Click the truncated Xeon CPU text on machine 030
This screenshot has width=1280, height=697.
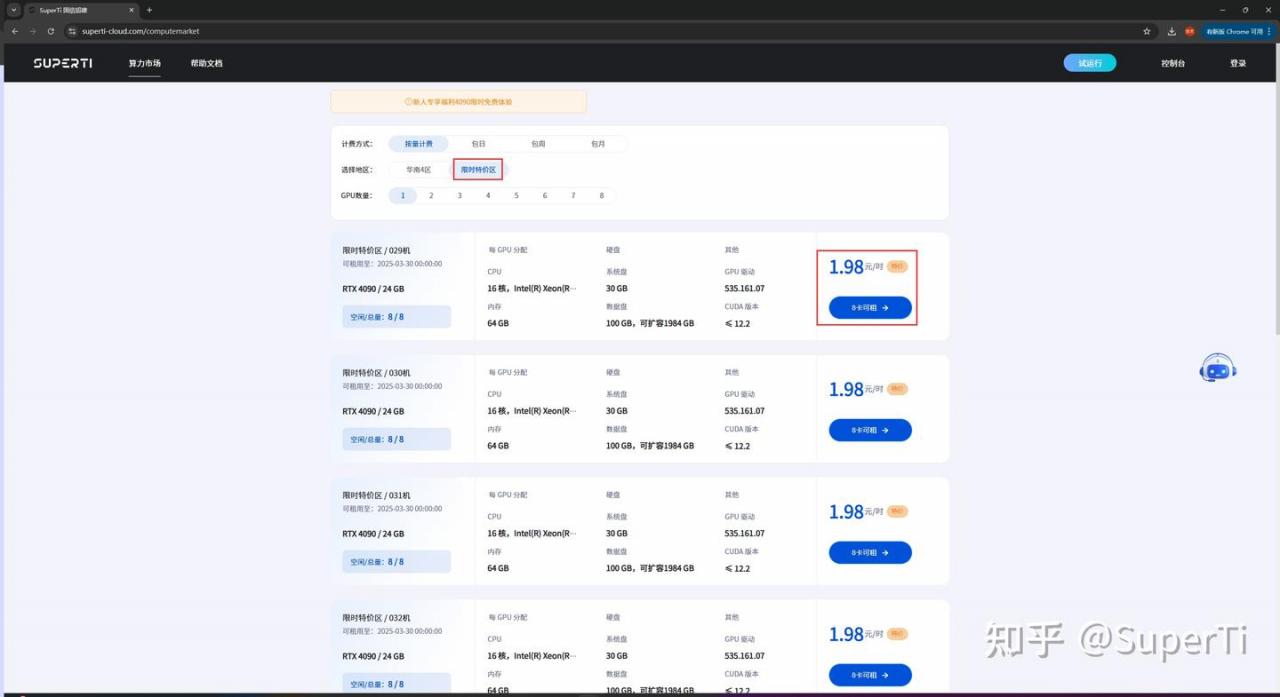532,411
